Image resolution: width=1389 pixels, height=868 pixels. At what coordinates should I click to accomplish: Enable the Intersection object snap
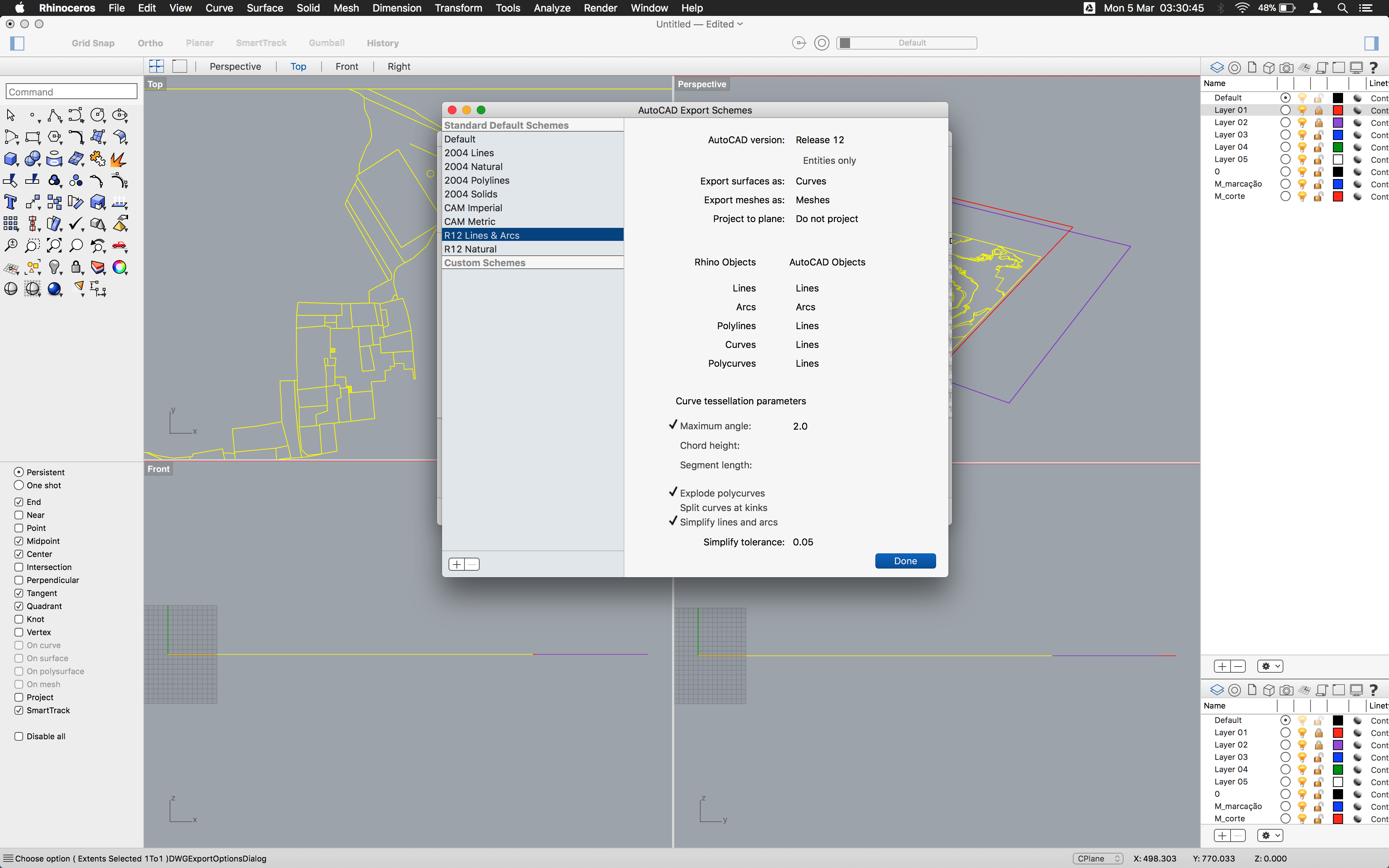click(19, 567)
